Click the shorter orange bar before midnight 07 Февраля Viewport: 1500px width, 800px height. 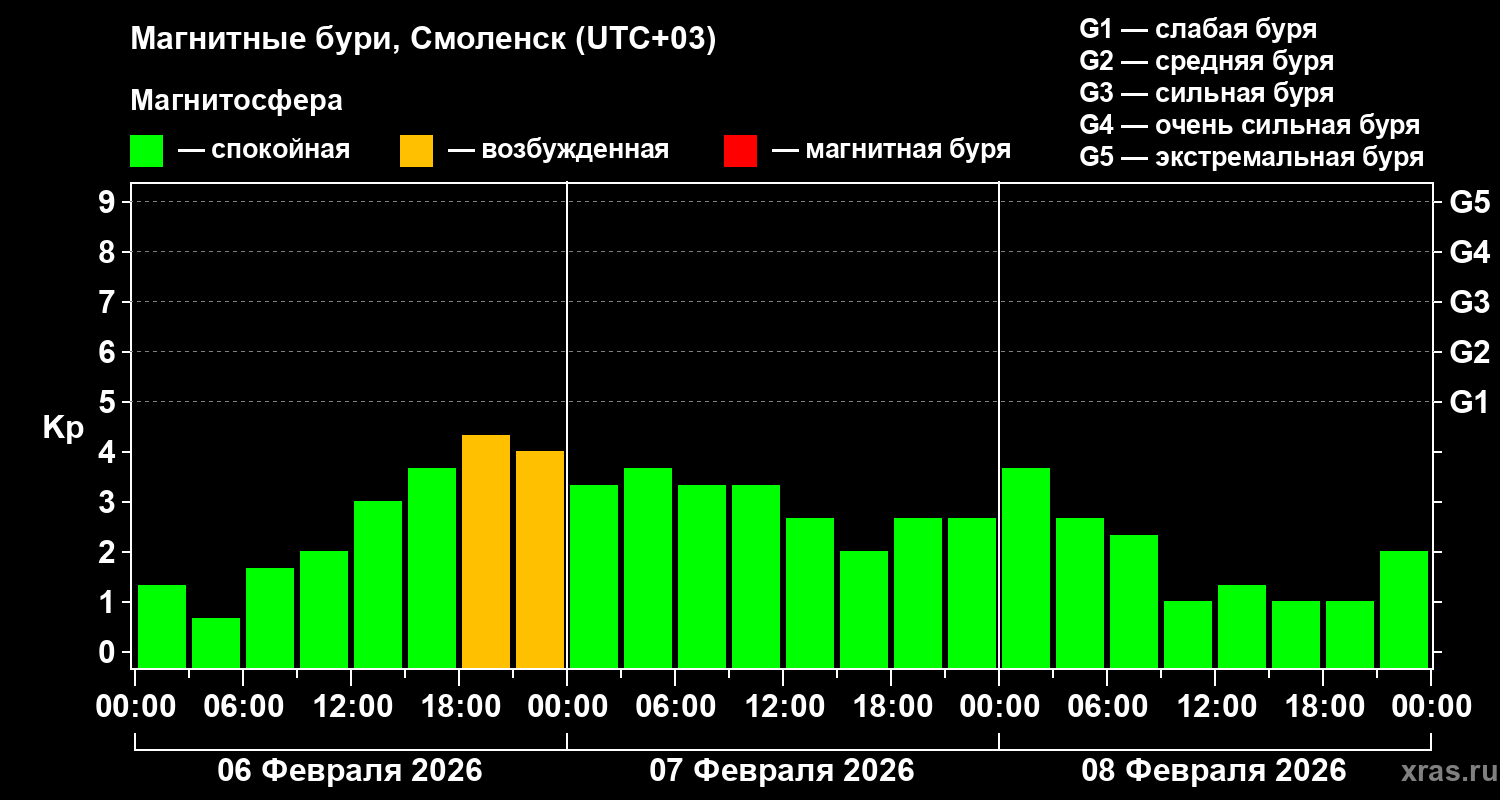(x=540, y=560)
